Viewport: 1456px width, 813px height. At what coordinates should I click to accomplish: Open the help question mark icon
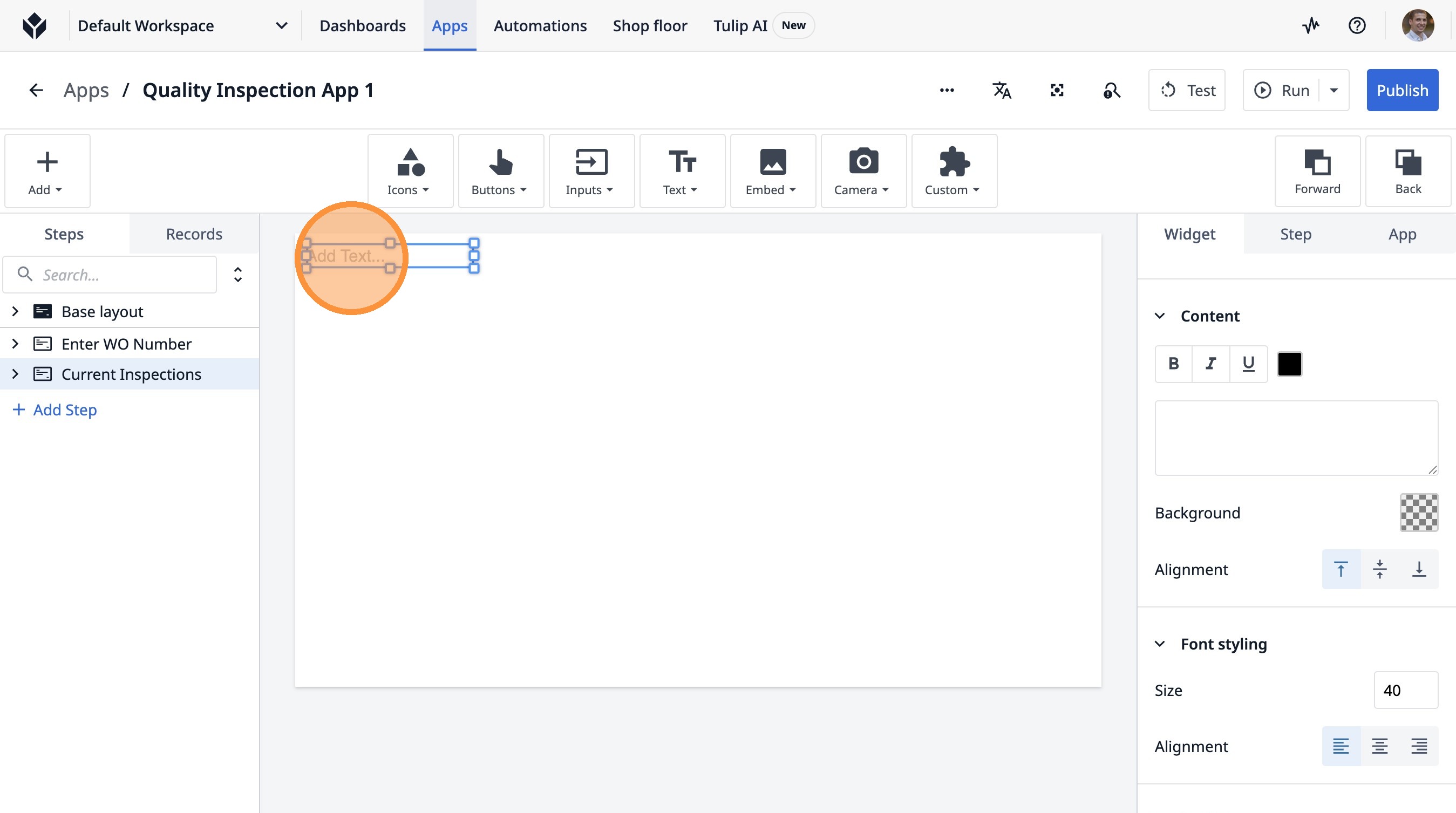tap(1357, 25)
